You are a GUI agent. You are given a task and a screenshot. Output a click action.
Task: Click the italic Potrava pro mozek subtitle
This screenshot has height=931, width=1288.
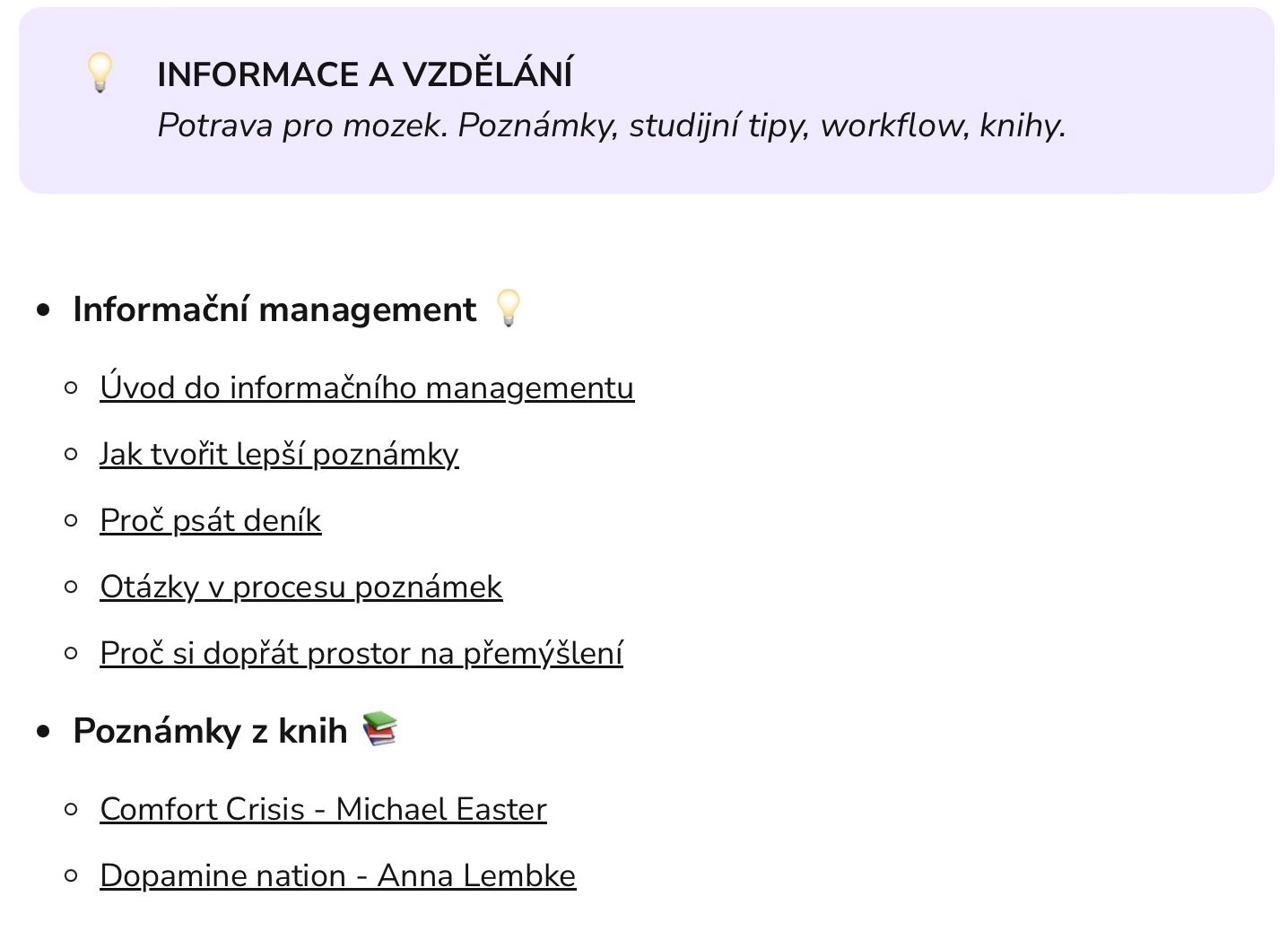(x=611, y=126)
